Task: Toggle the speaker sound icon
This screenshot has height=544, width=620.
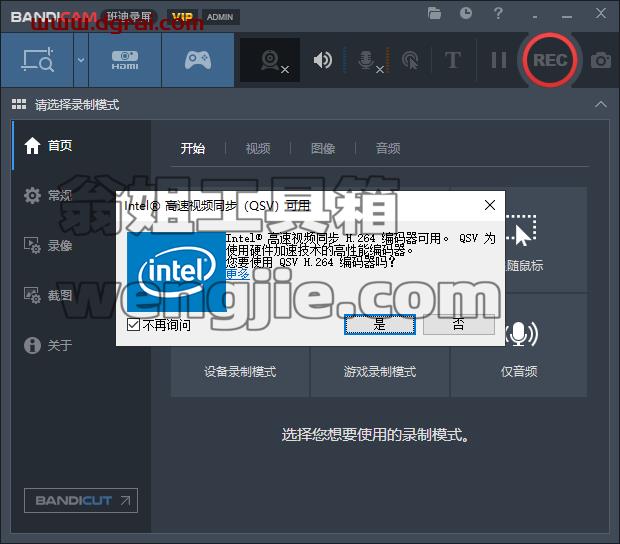Action: click(323, 60)
